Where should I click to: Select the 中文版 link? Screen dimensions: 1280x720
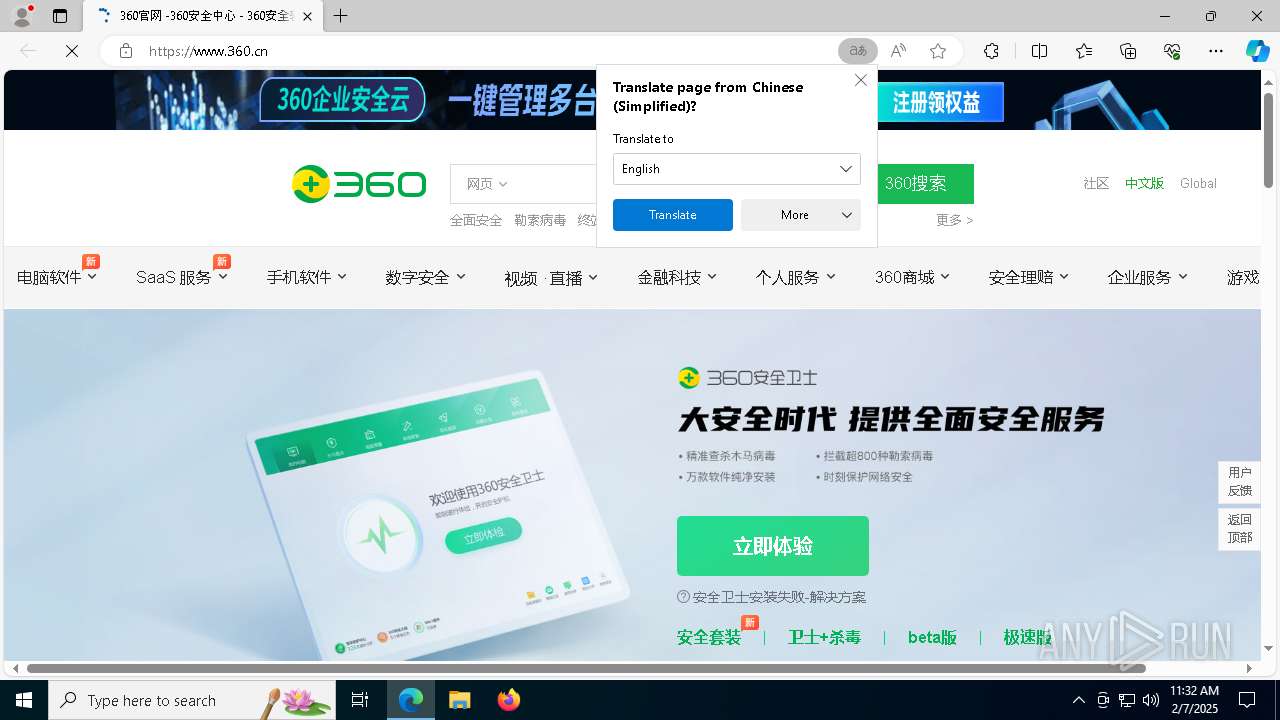[1144, 184]
